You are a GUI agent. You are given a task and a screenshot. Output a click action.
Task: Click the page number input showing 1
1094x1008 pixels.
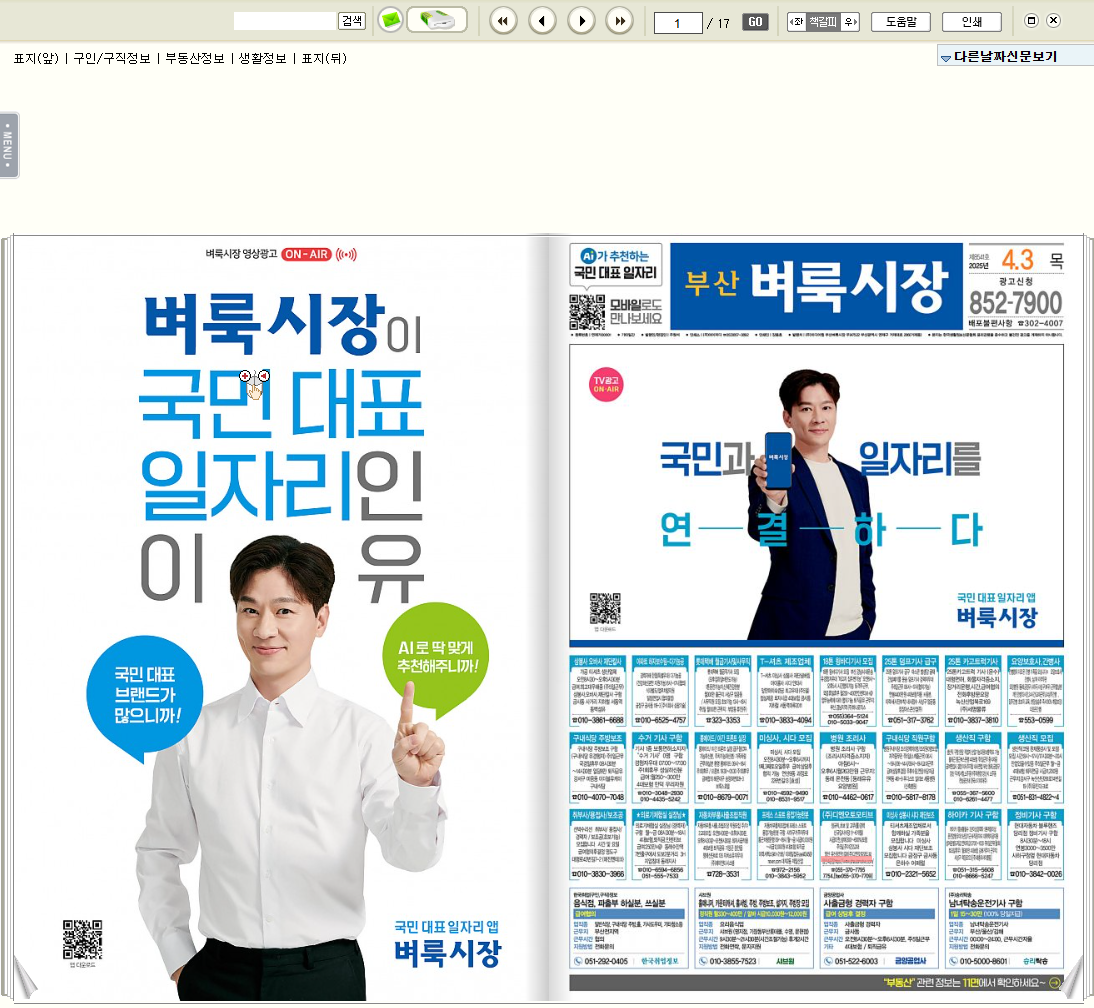pos(678,21)
